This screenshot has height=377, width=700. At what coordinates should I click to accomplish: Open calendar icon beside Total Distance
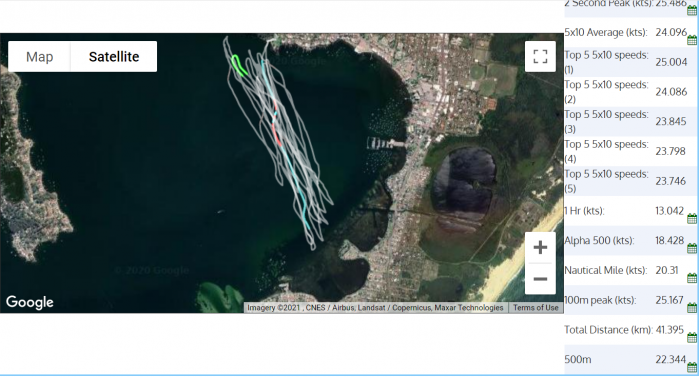692,338
